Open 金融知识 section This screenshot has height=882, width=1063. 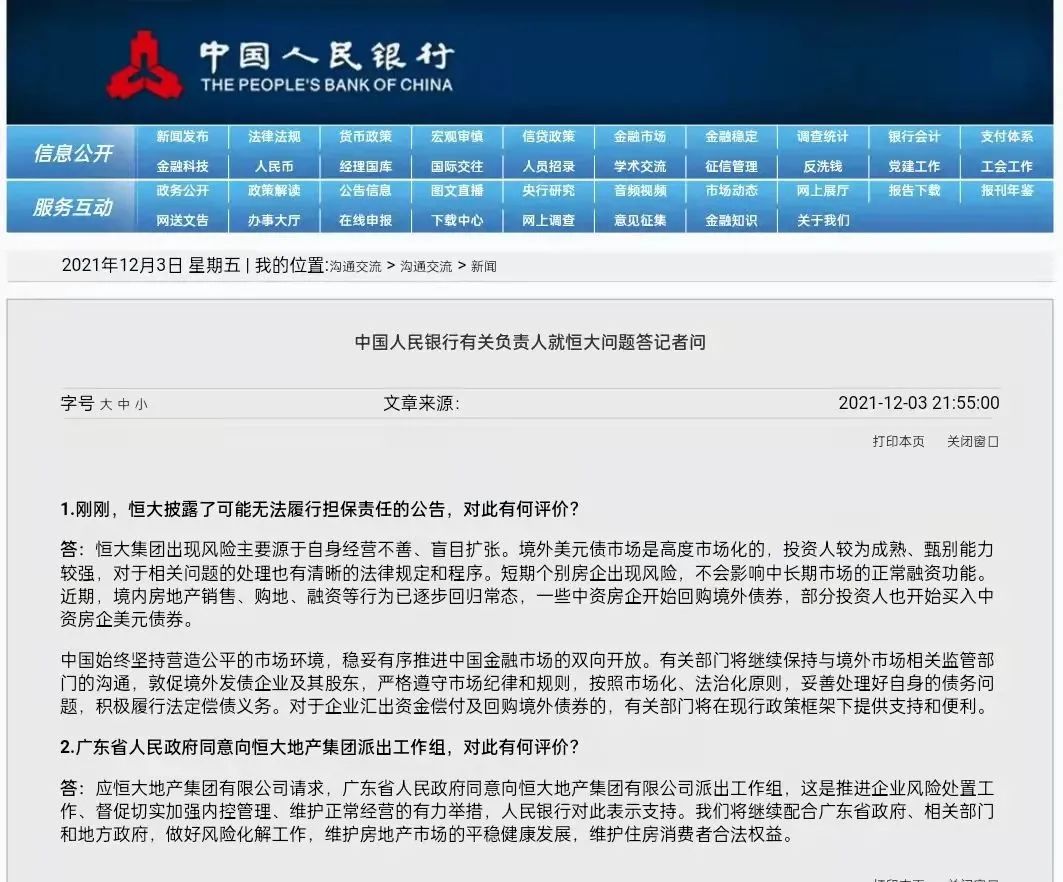tap(731, 221)
